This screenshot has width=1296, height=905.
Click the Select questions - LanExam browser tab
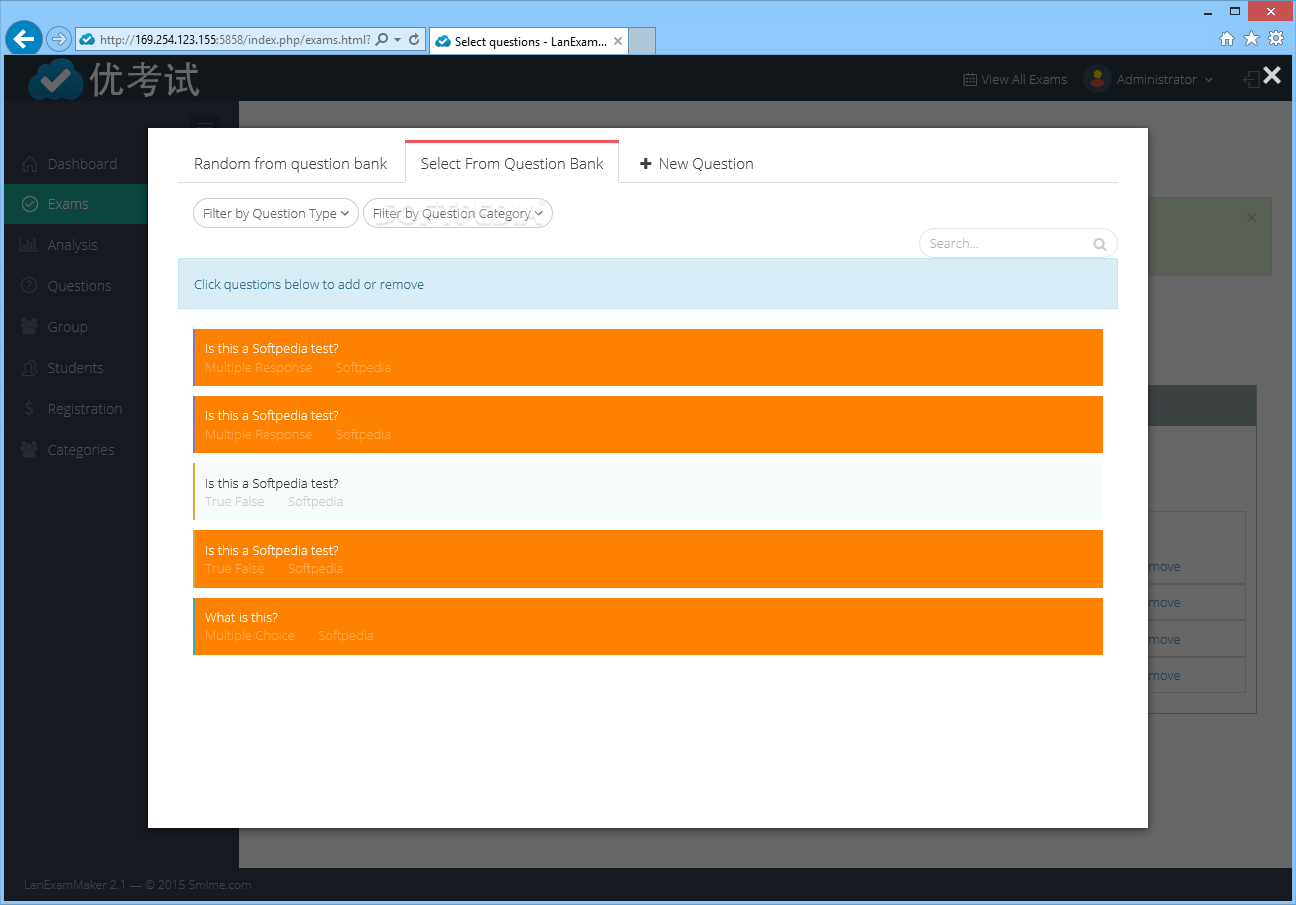click(x=529, y=42)
